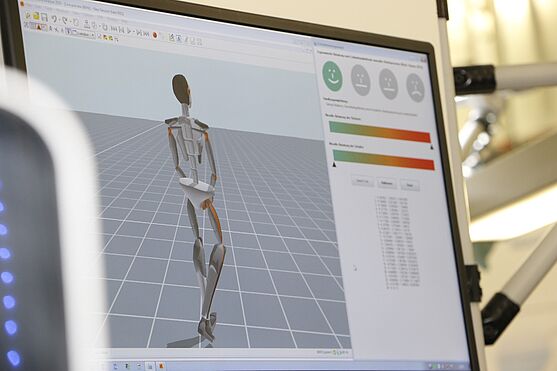Click the middle button below the gradient bars

click(386, 183)
